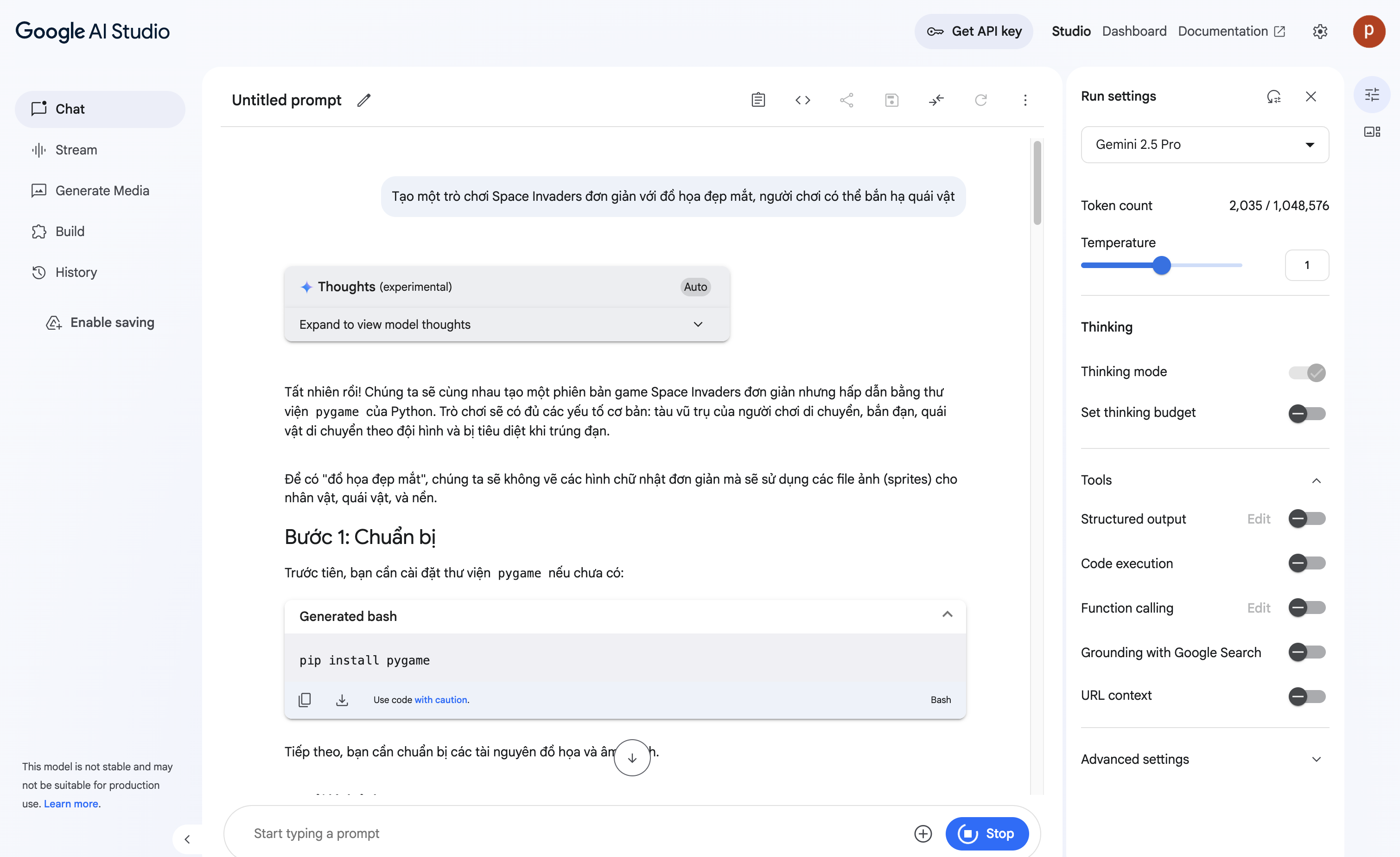This screenshot has width=1400, height=857.
Task: Click the Google AI Studio logo
Action: [93, 31]
